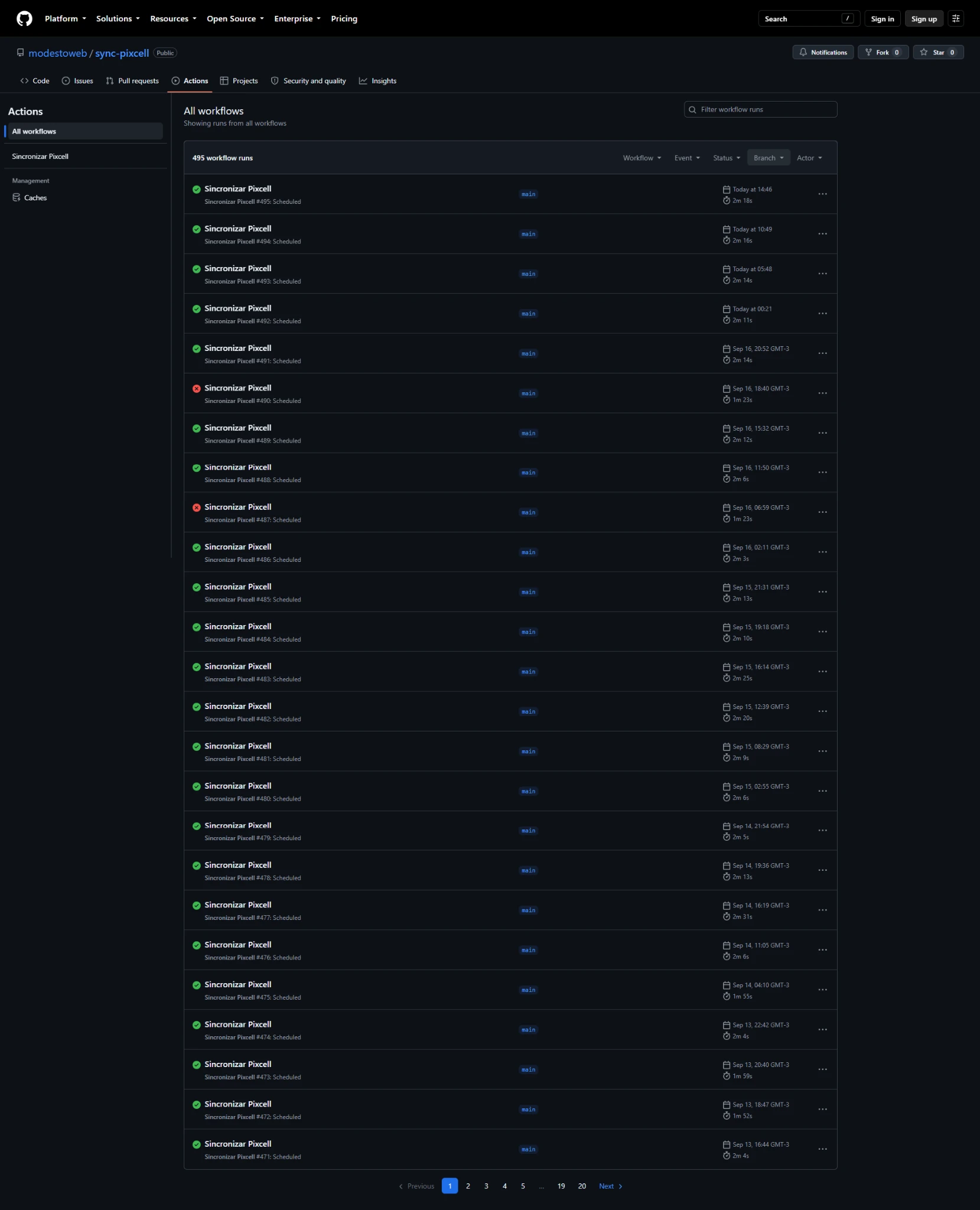Go to the GitHub homepage logo

pos(24,19)
